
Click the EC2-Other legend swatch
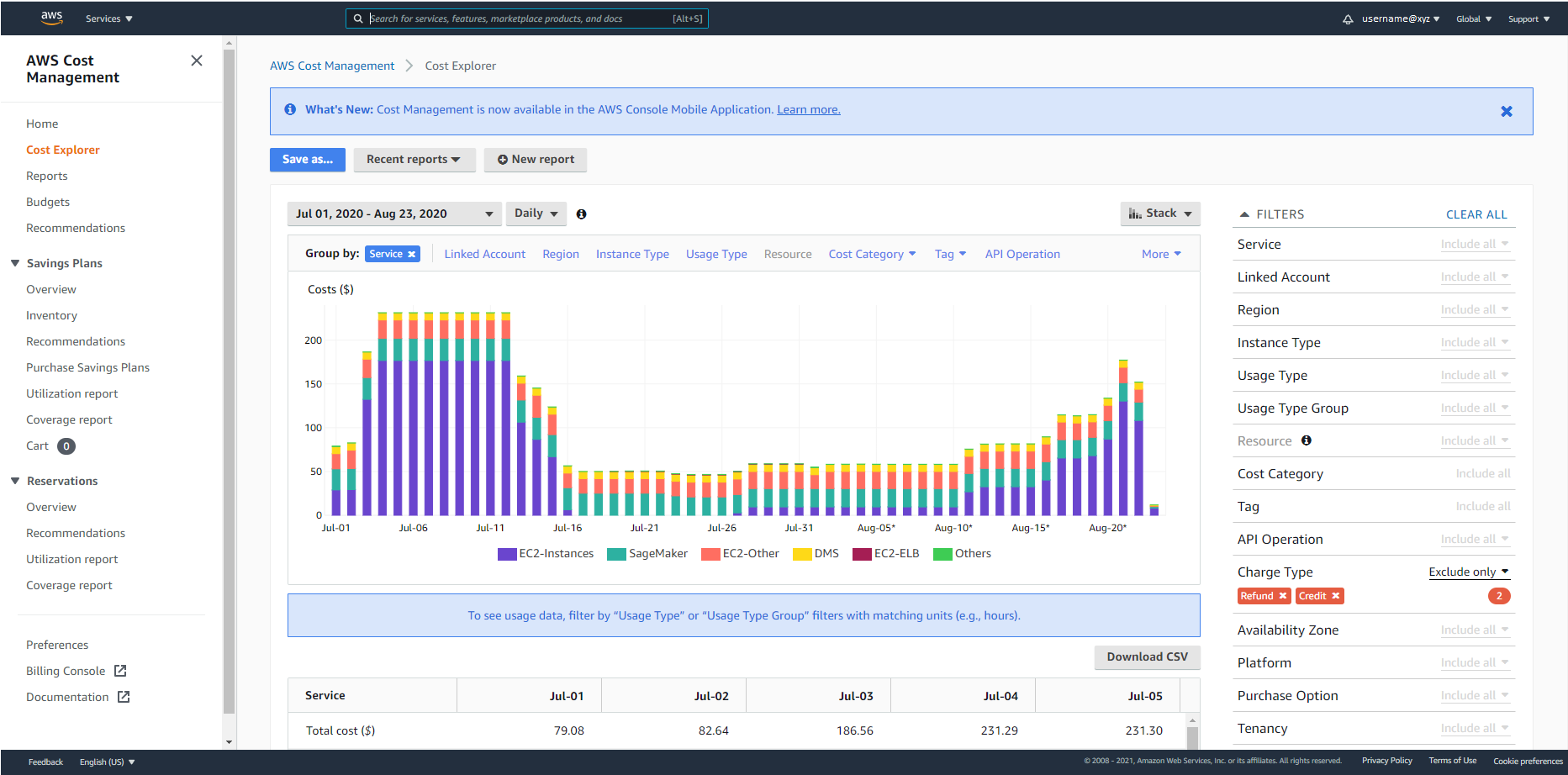710,554
